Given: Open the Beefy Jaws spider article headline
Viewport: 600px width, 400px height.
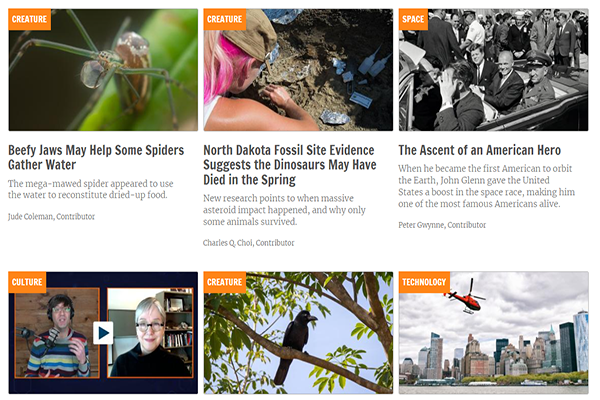Looking at the screenshot, I should pos(96,157).
